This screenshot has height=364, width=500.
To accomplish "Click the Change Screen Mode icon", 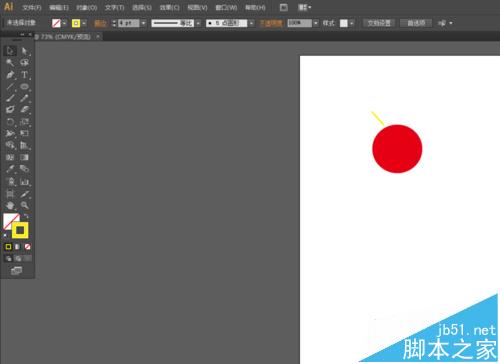I will click(16, 271).
